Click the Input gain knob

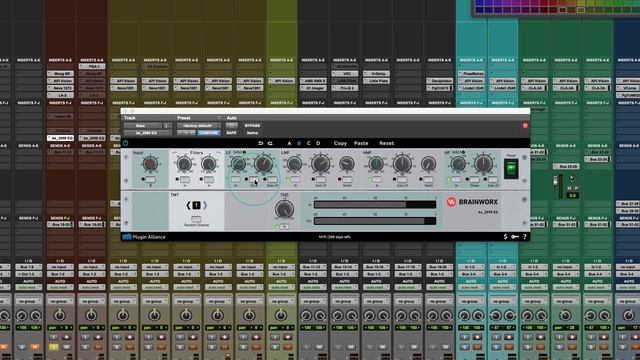(x=150, y=164)
